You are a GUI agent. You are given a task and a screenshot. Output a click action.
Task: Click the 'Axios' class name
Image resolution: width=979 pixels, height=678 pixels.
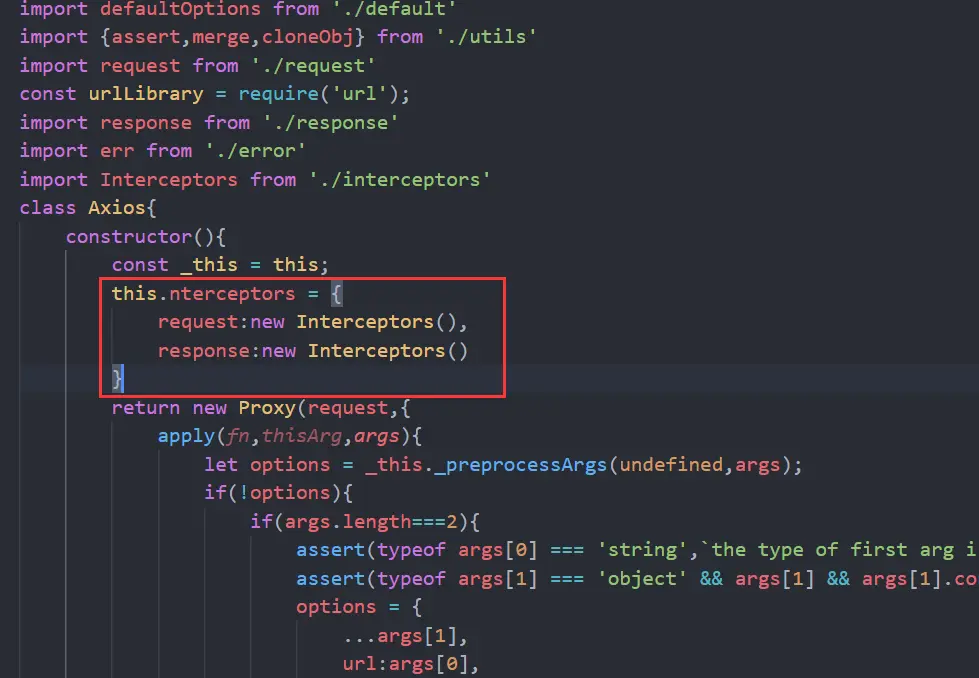click(x=117, y=208)
